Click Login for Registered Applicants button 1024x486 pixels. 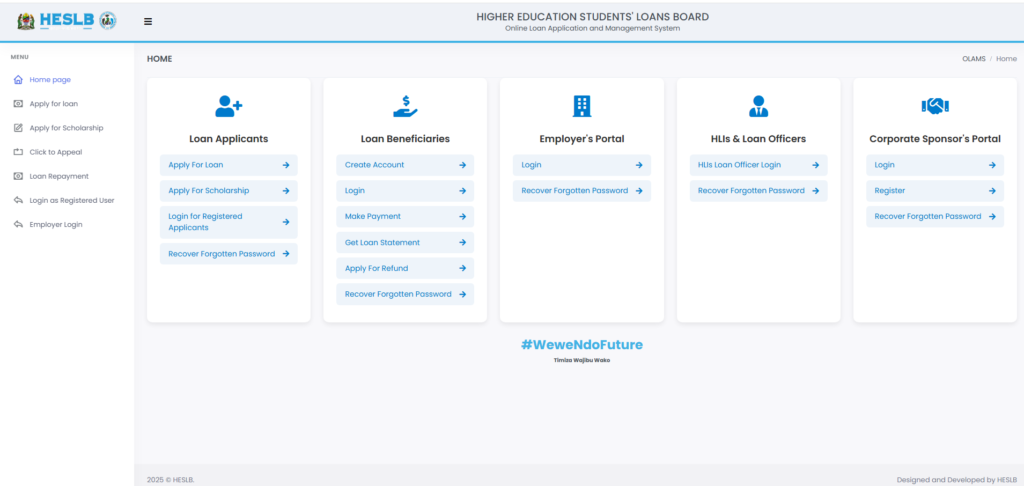[x=229, y=222]
